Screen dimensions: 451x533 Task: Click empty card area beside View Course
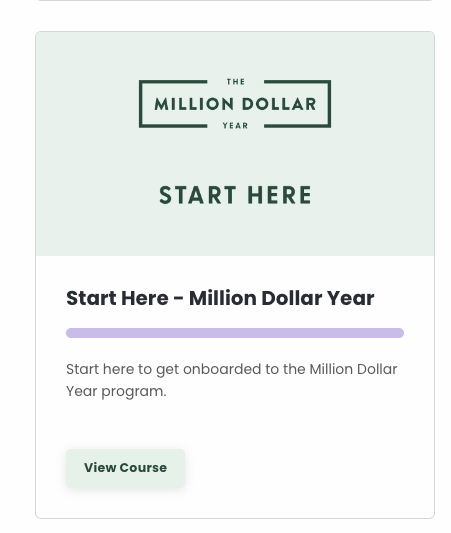(x=306, y=468)
